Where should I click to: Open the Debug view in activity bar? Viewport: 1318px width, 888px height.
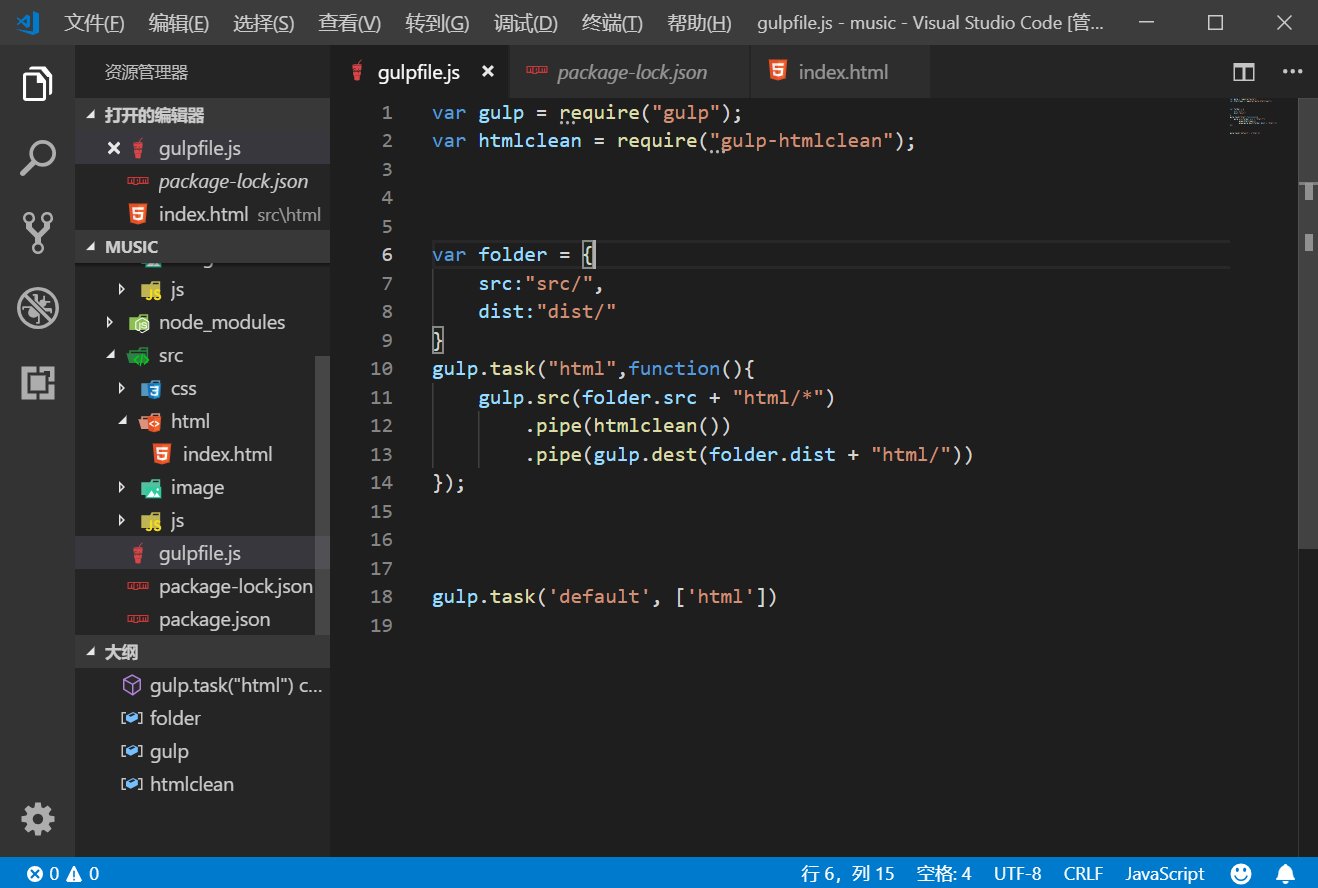[37, 309]
